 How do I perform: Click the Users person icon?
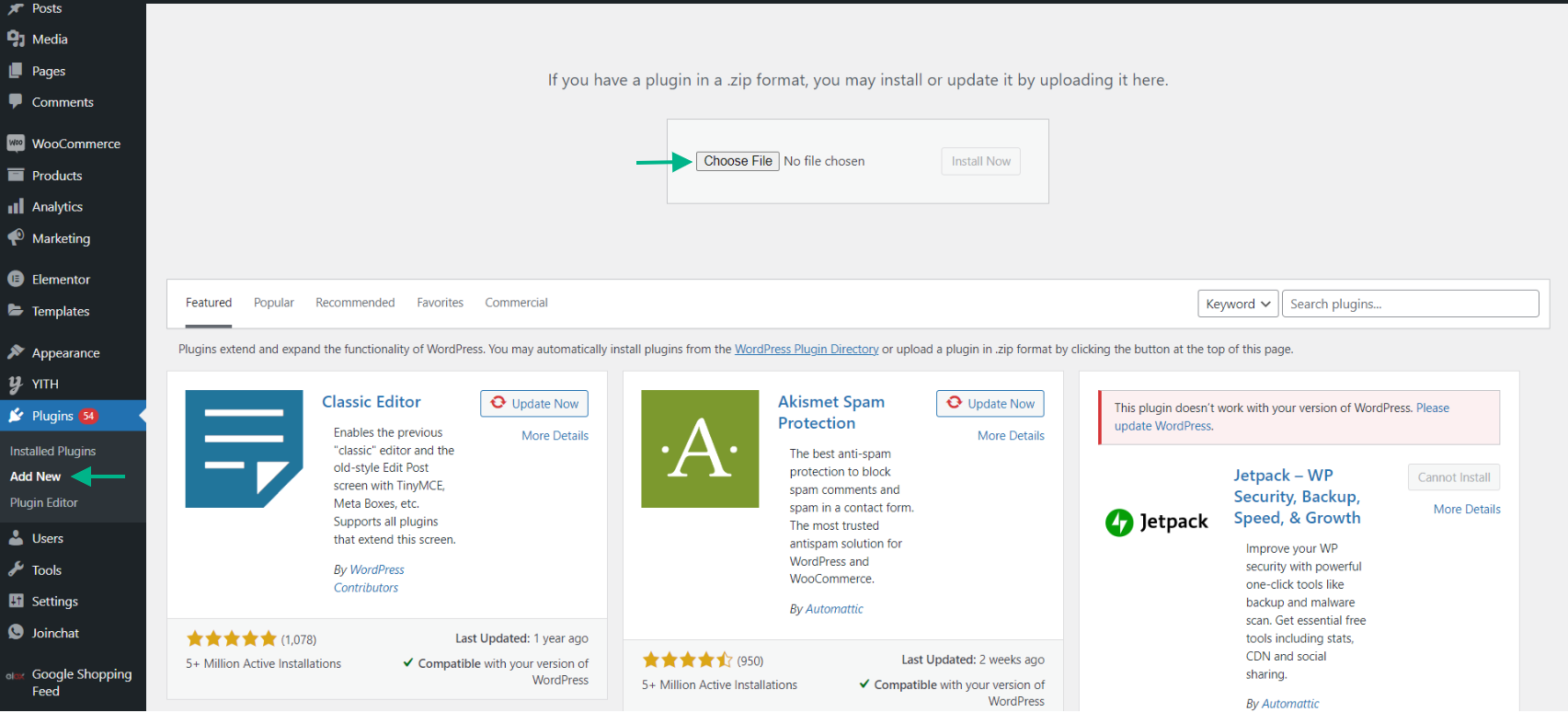point(16,538)
